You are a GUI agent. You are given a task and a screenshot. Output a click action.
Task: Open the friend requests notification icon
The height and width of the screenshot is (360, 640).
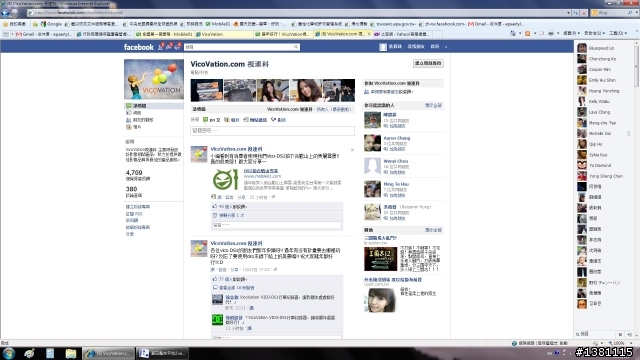click(x=160, y=47)
